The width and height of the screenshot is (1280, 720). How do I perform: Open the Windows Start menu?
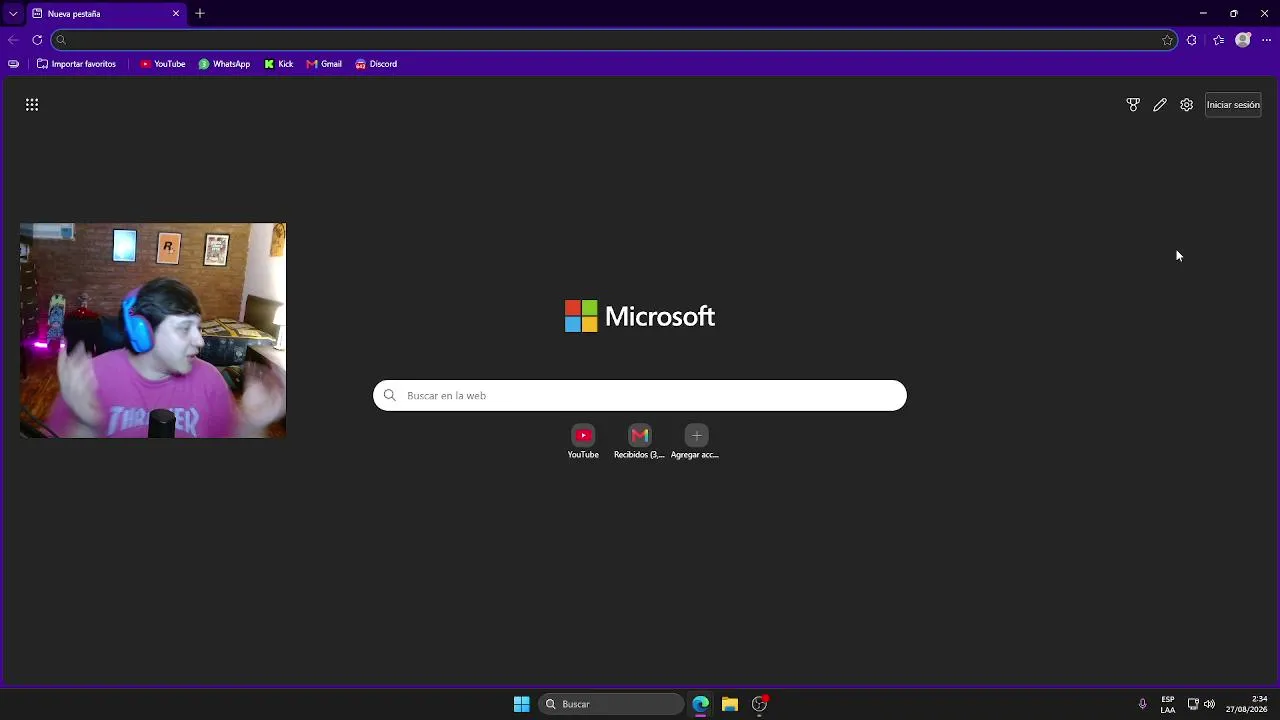tap(522, 704)
